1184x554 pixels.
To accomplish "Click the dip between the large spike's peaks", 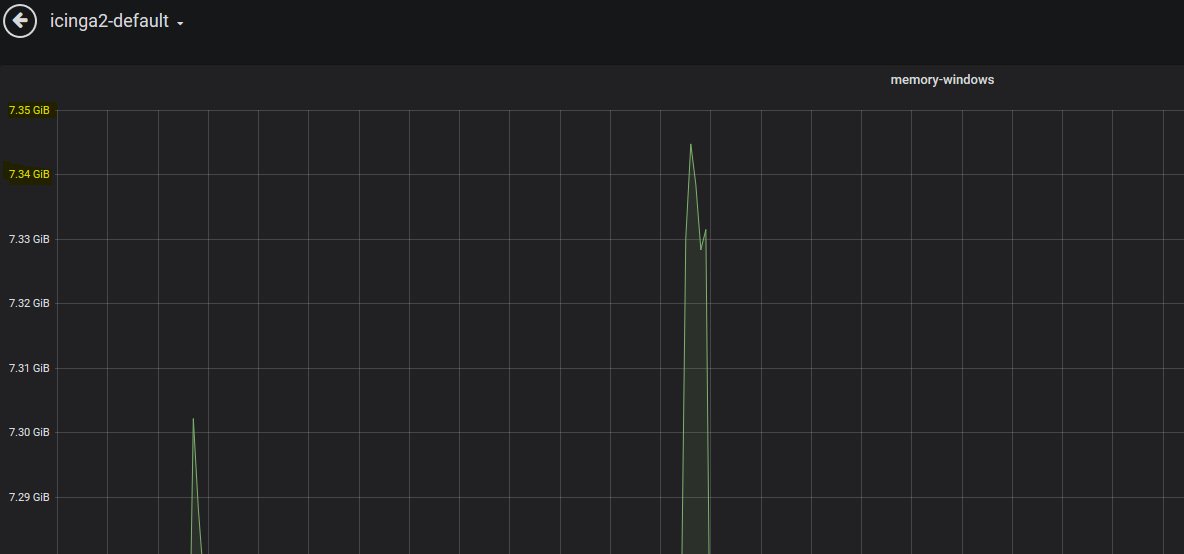I will point(701,248).
